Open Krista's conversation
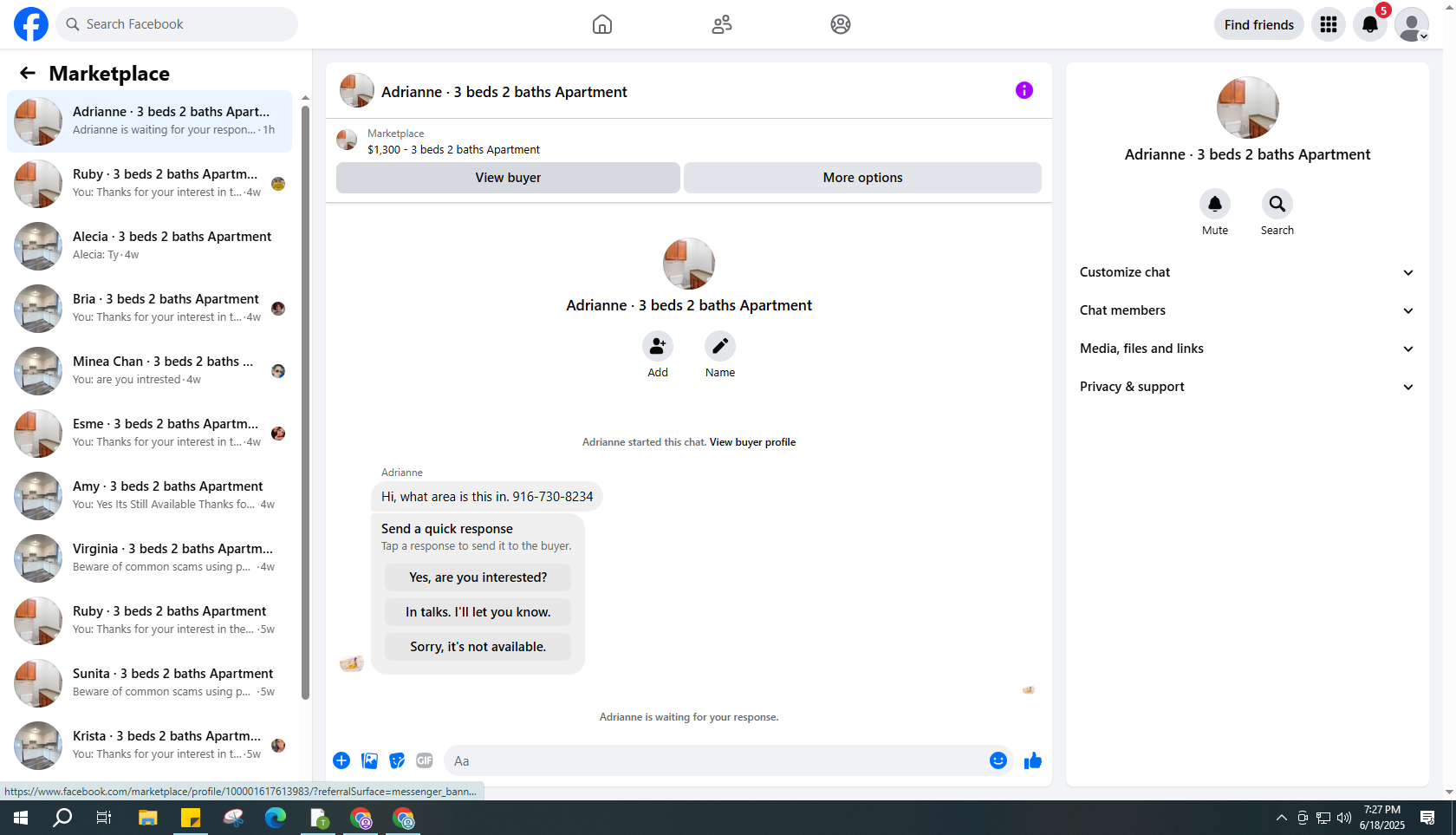 149,745
